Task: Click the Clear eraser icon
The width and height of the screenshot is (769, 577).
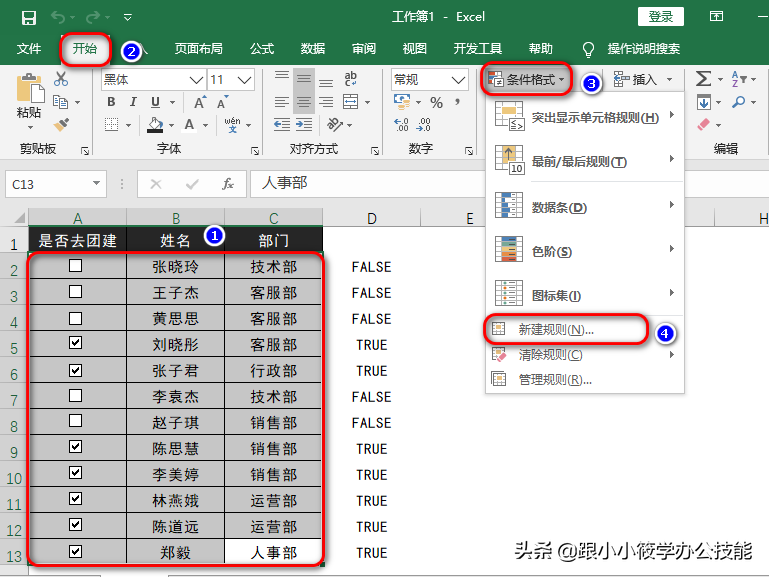Action: pos(703,125)
